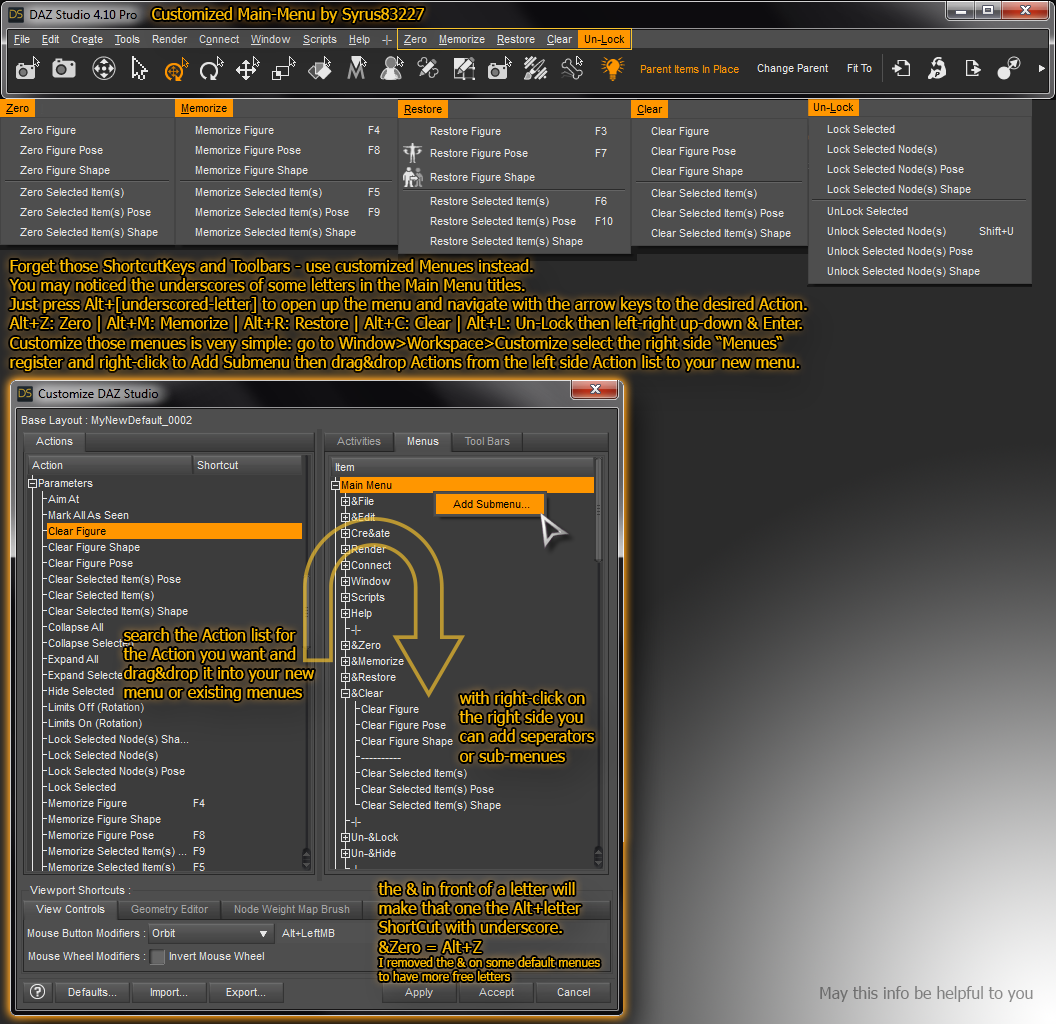Select the orange Universal tool icon
This screenshot has width=1056, height=1024.
click(176, 69)
